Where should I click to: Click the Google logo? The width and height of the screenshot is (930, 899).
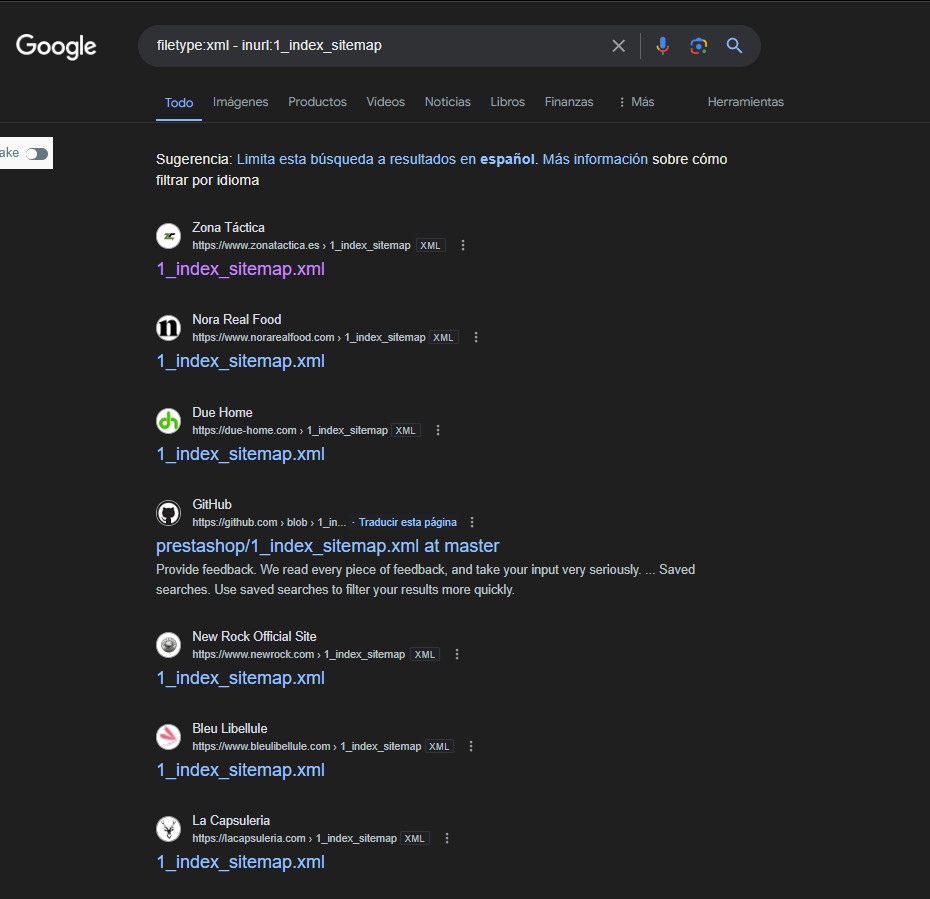click(x=56, y=46)
